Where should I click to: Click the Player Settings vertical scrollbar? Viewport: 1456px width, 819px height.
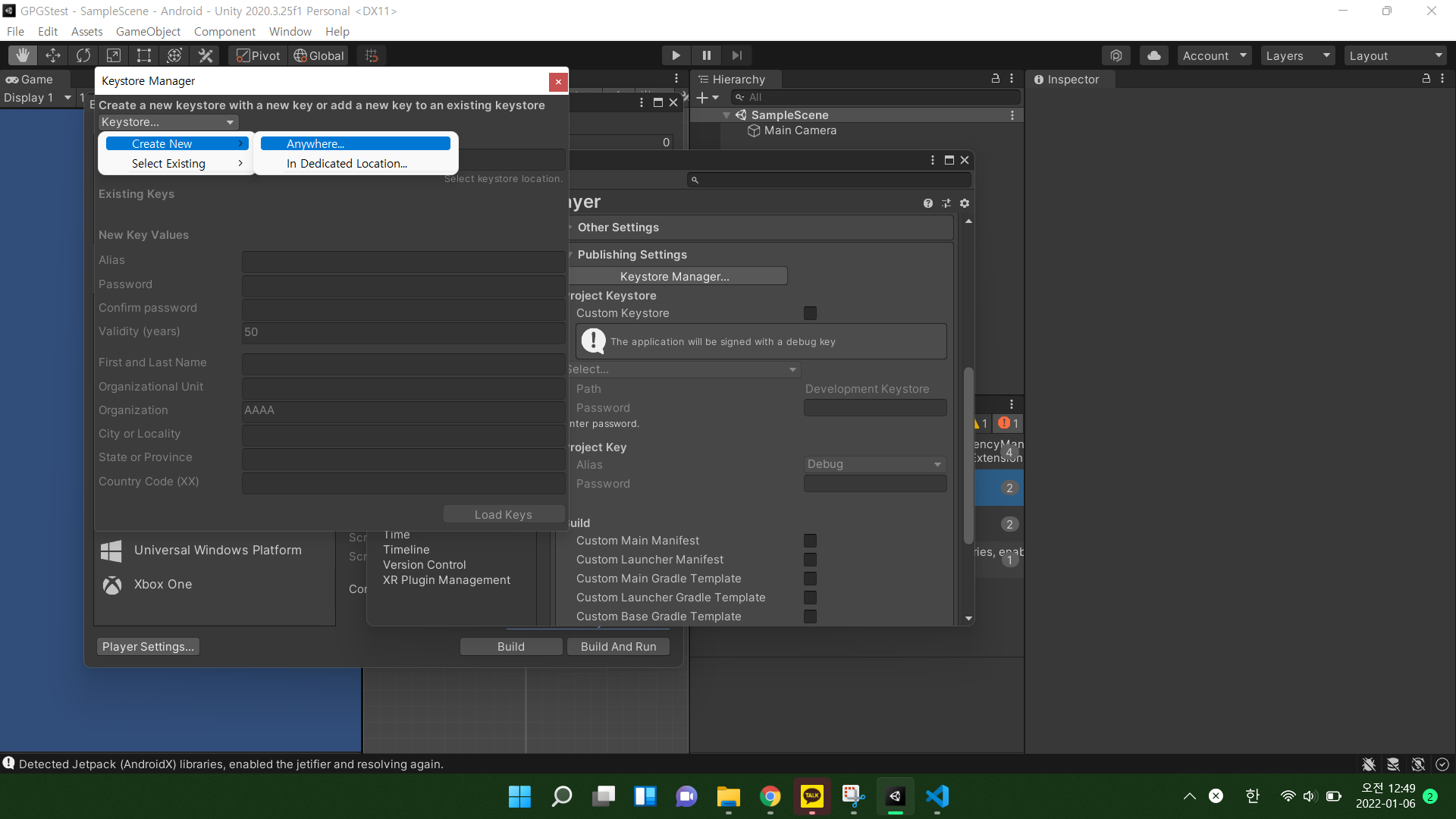click(x=968, y=455)
